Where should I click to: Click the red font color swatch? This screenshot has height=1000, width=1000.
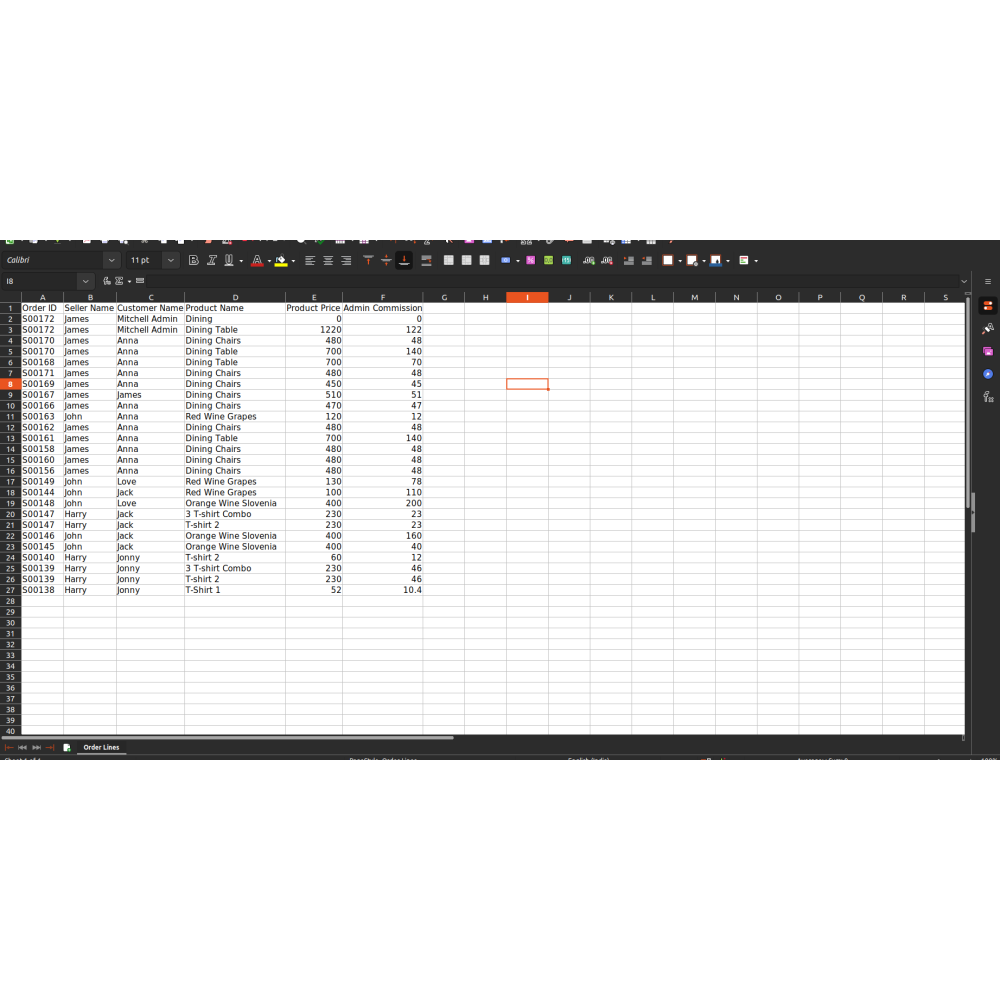click(x=256, y=261)
